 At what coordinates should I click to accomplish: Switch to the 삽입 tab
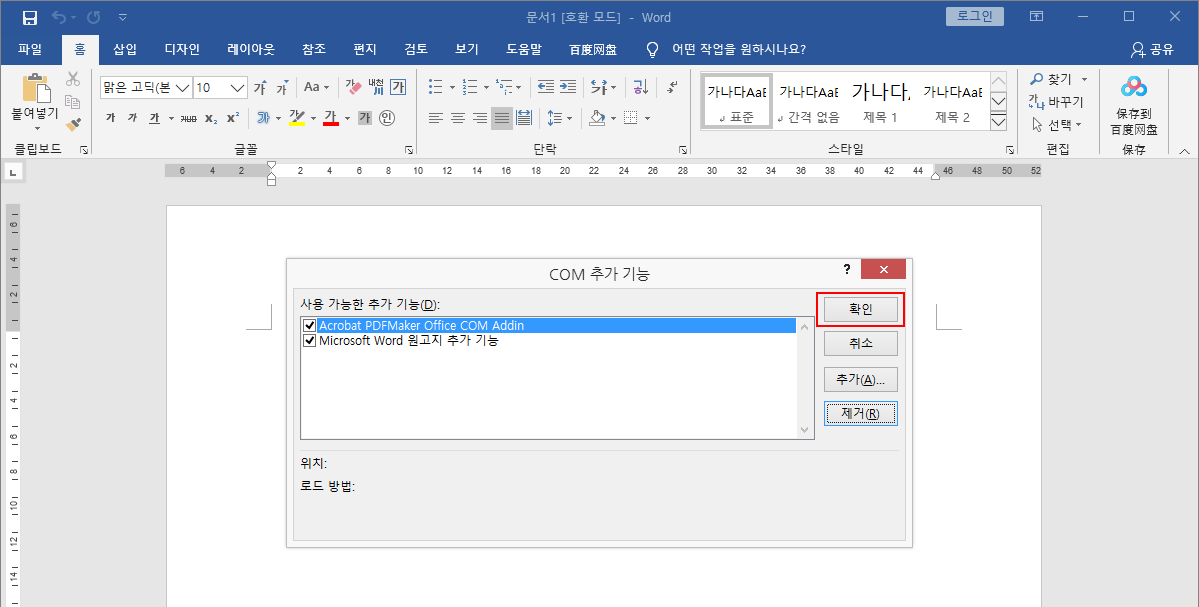(x=125, y=49)
